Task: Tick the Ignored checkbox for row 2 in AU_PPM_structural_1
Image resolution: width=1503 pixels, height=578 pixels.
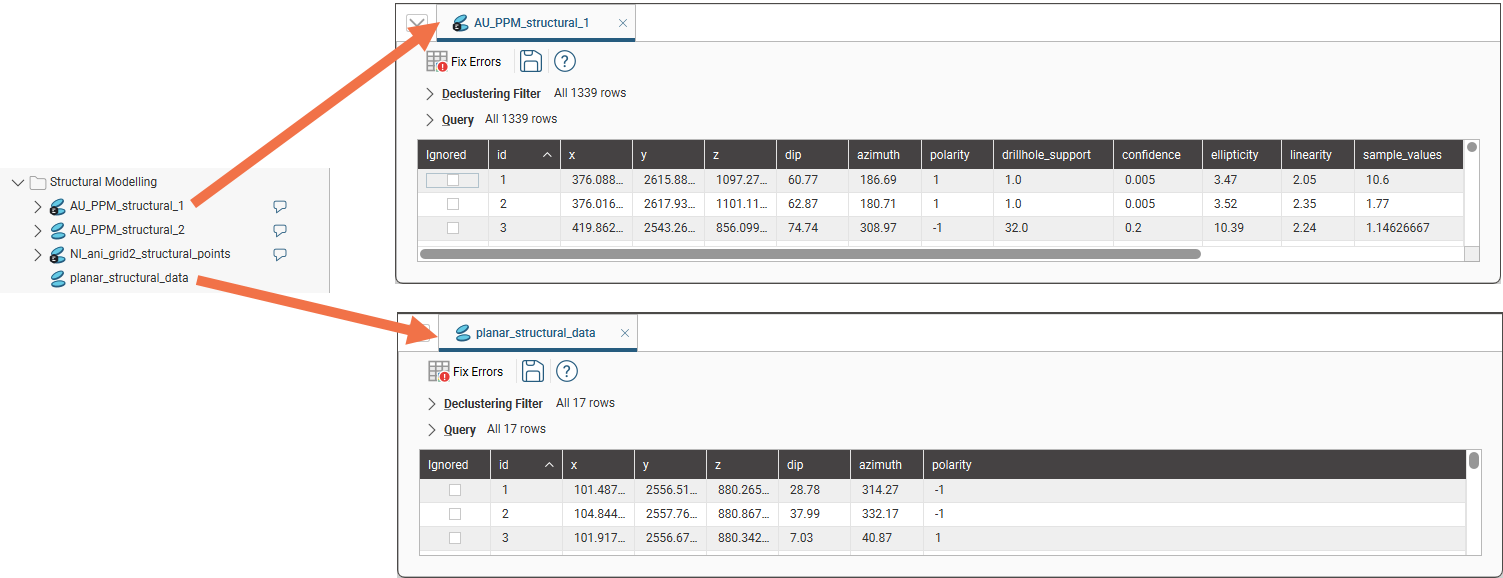Action: tap(453, 203)
